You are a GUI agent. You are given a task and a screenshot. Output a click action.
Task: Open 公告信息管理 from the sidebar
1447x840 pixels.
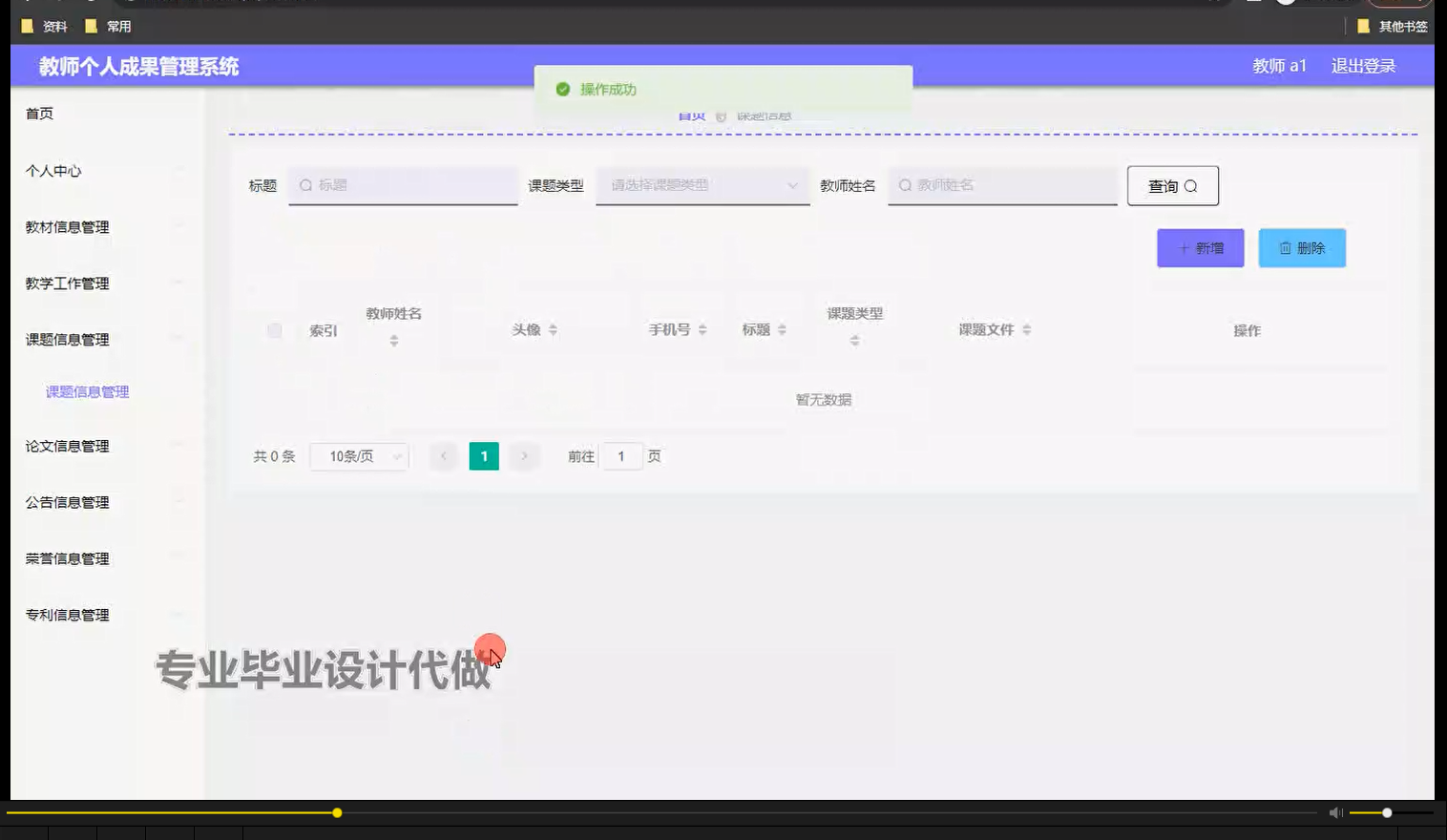tap(67, 502)
